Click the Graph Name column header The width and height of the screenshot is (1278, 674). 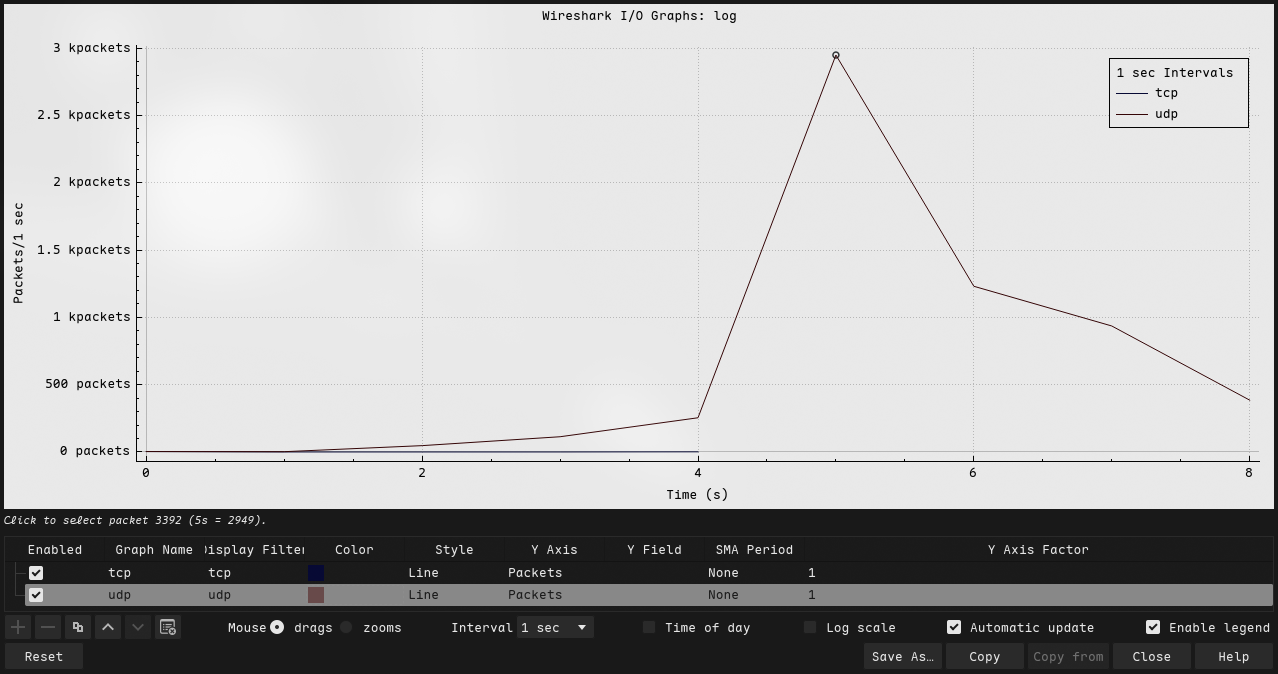(x=154, y=550)
